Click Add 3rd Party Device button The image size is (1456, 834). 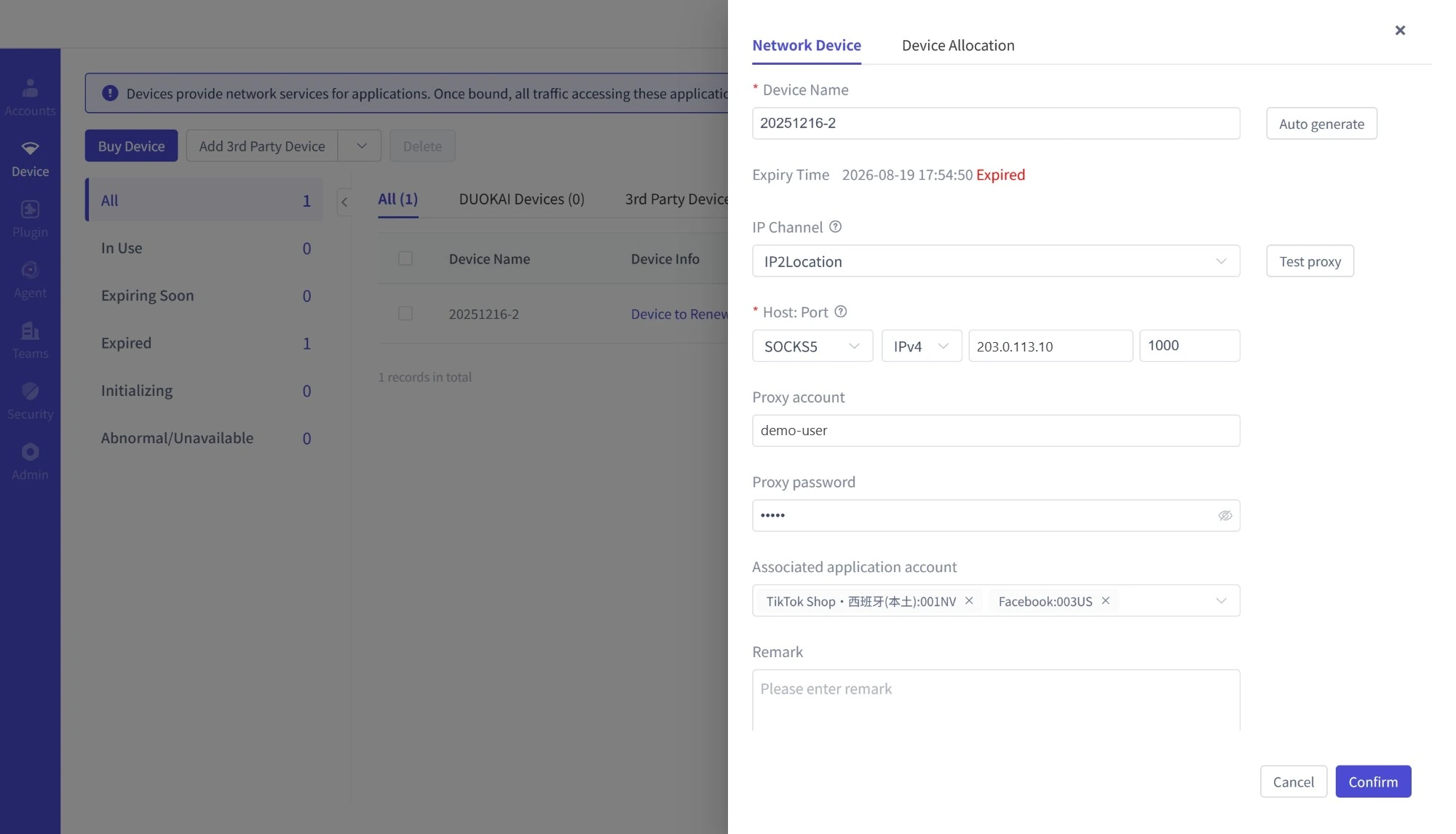(x=262, y=146)
